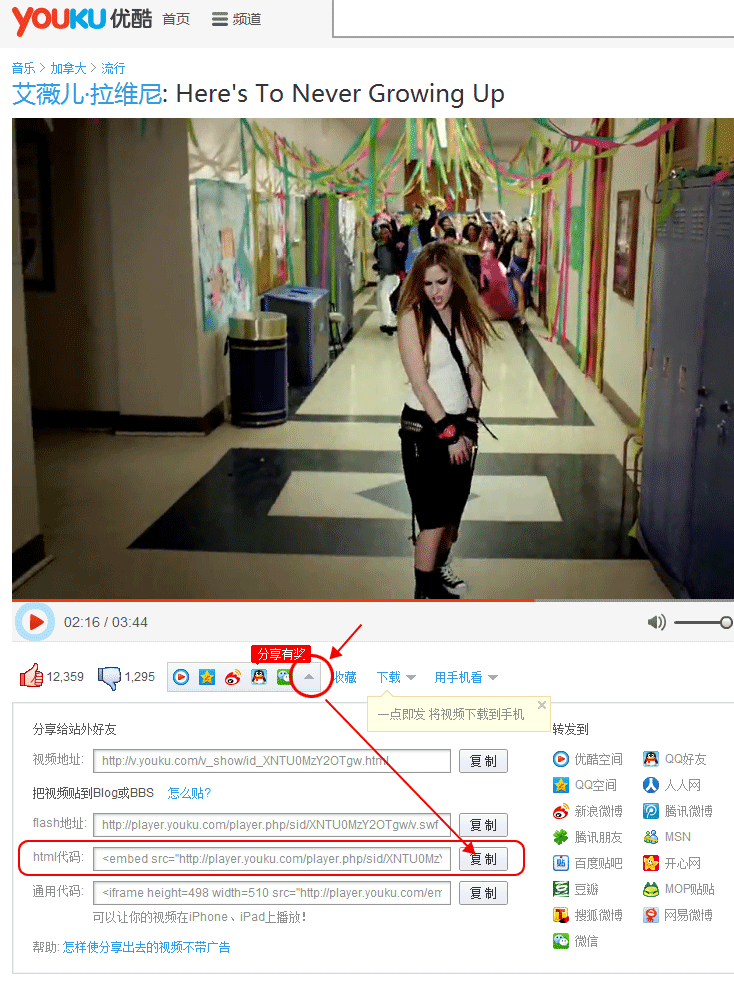Click the thumbs-up like icon
The image size is (734, 983).
31,676
